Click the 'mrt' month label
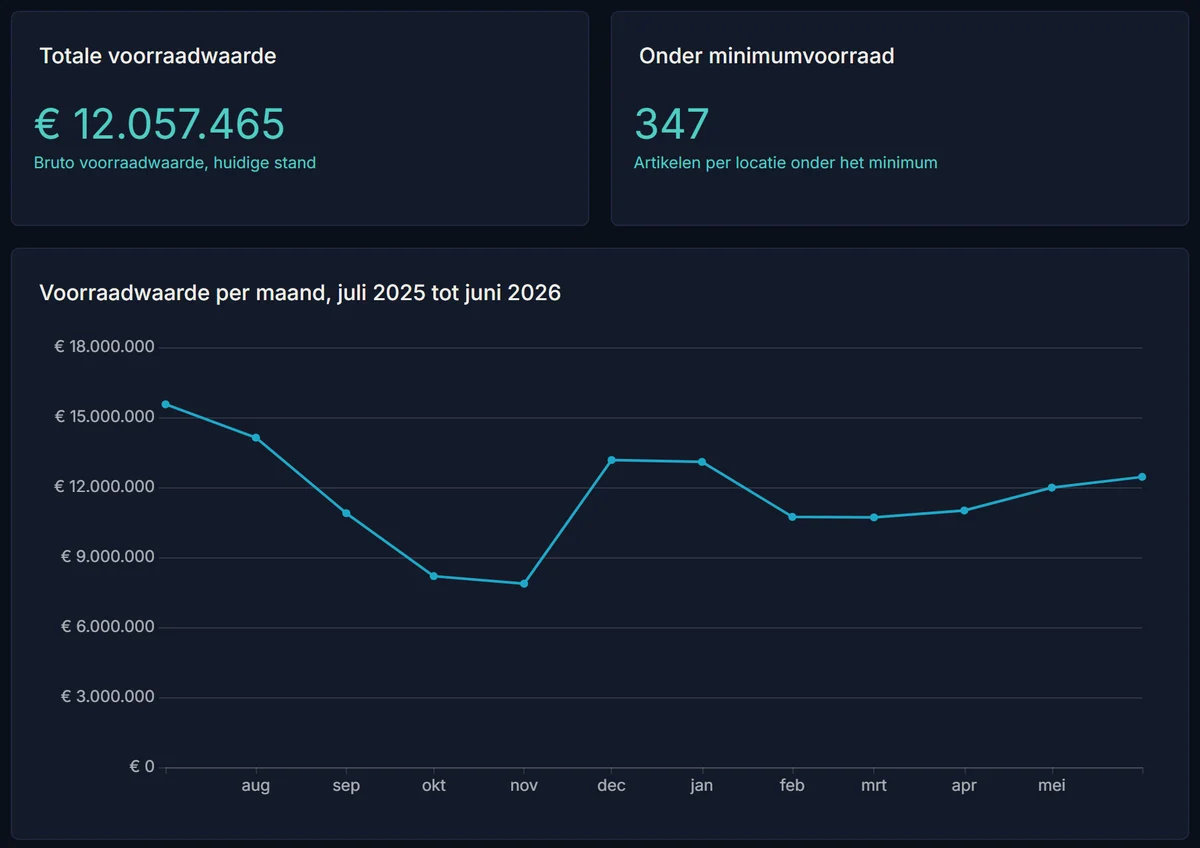The image size is (1200, 848). pyautogui.click(x=874, y=786)
